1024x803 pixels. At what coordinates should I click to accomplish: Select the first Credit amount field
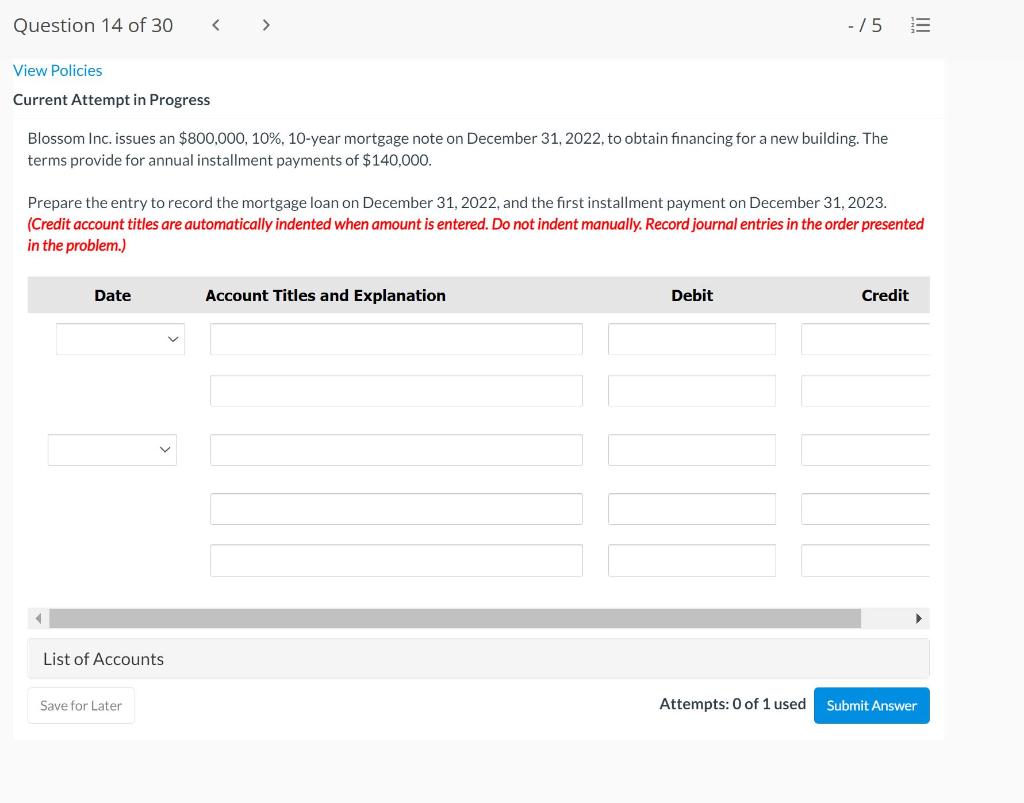pyautogui.click(x=864, y=338)
